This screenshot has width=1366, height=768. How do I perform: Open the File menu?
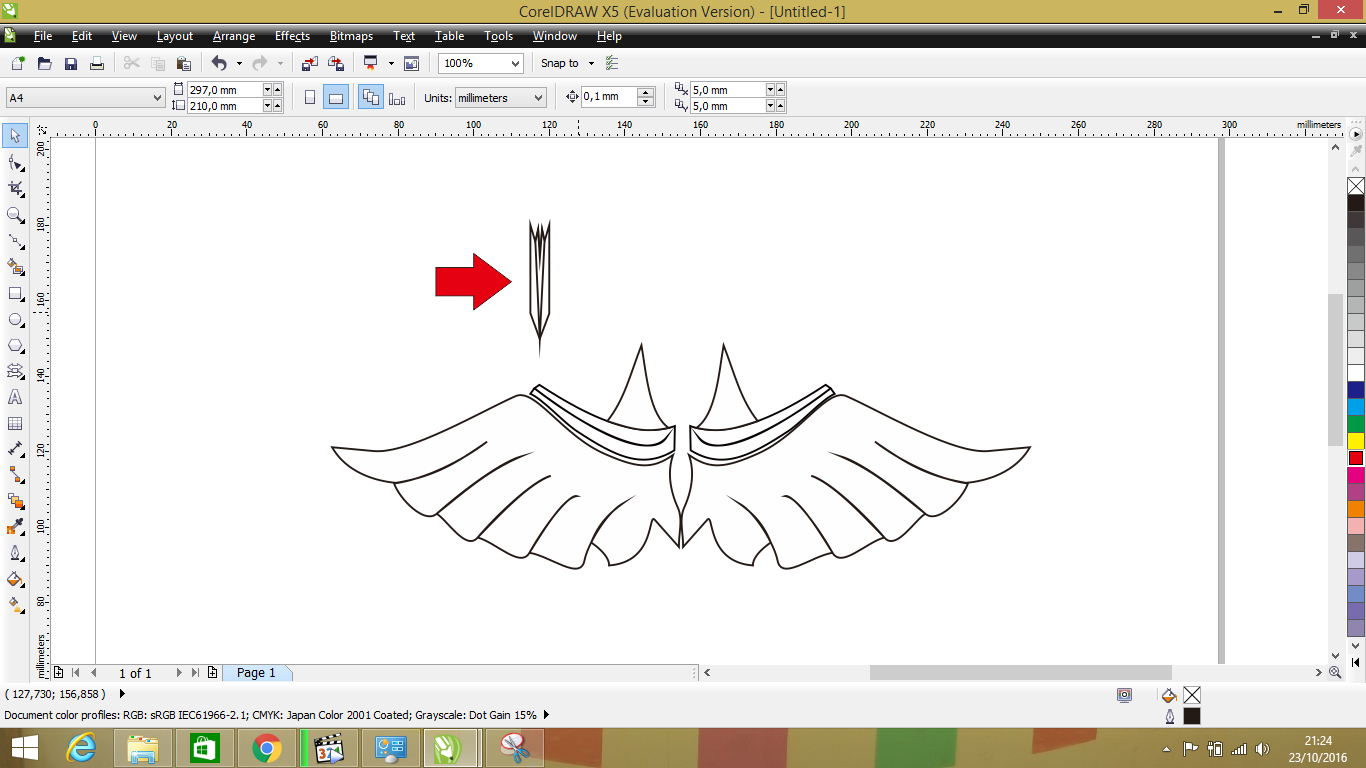click(x=43, y=36)
